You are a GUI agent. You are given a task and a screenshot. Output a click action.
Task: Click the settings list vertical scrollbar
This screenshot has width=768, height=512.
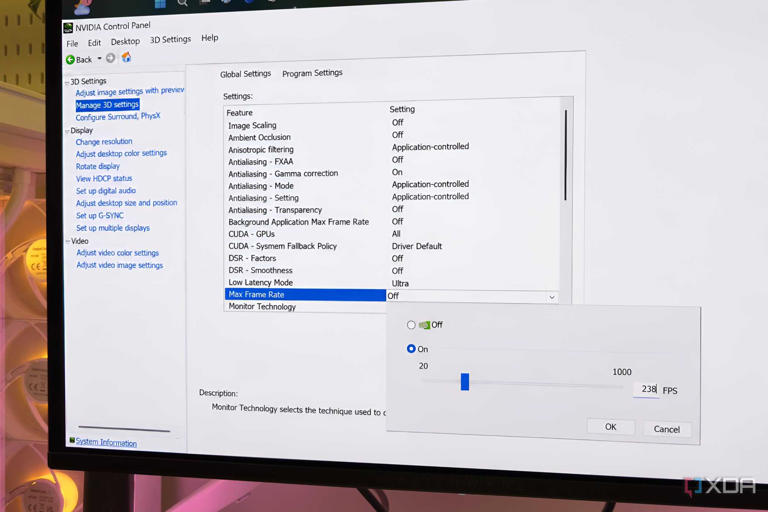click(566, 155)
